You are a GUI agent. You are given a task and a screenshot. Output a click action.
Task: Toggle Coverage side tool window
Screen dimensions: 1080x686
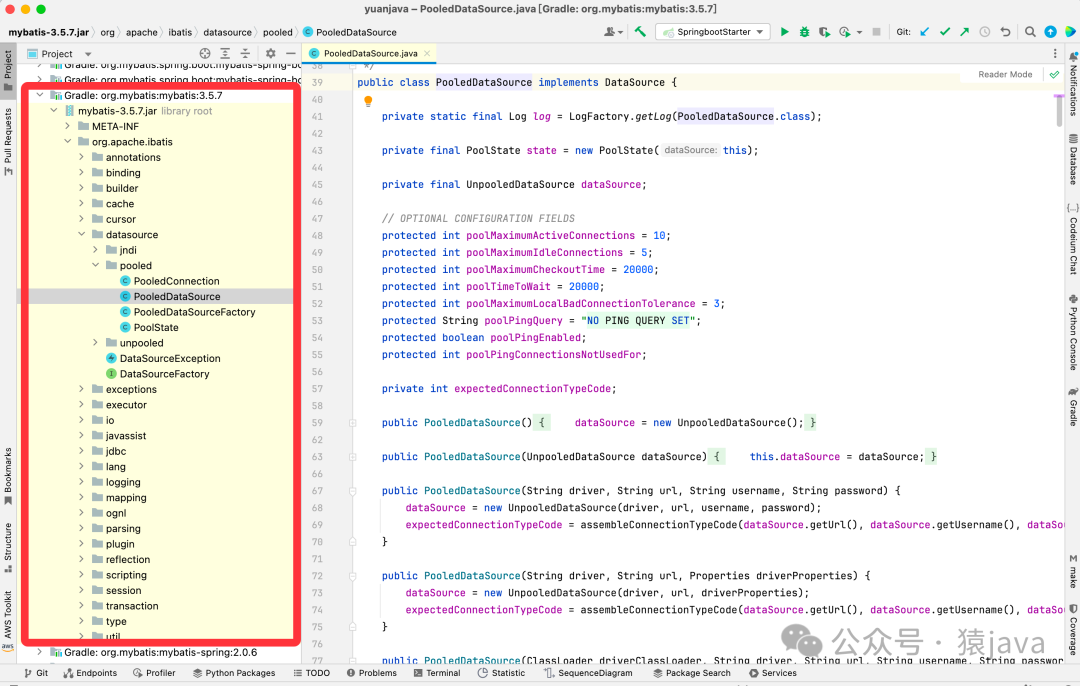1072,628
